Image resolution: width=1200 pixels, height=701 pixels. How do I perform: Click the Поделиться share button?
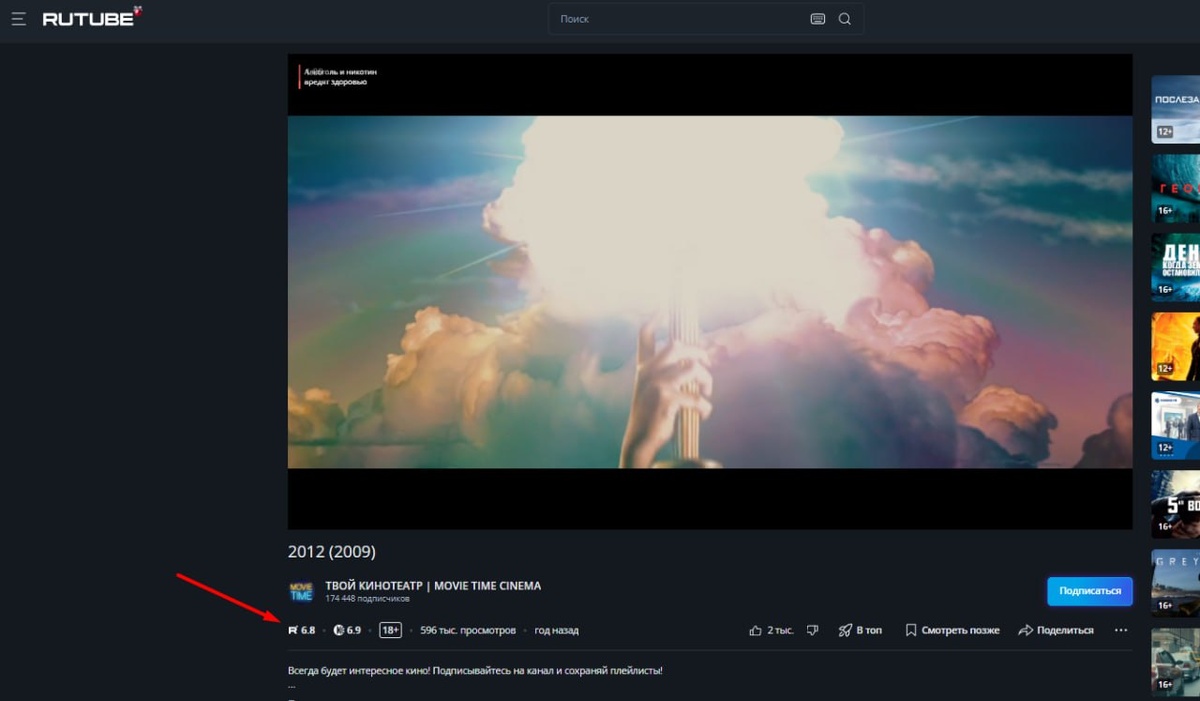[x=1056, y=630]
